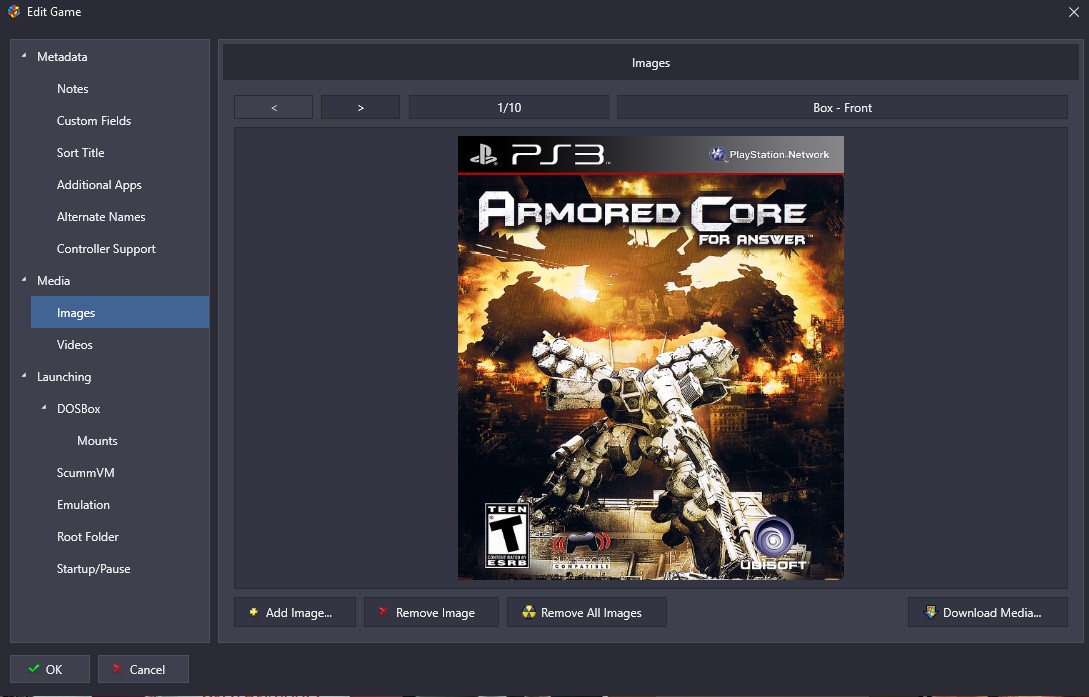Discard changes with Cancel
Screen dimensions: 1089x697
point(143,669)
